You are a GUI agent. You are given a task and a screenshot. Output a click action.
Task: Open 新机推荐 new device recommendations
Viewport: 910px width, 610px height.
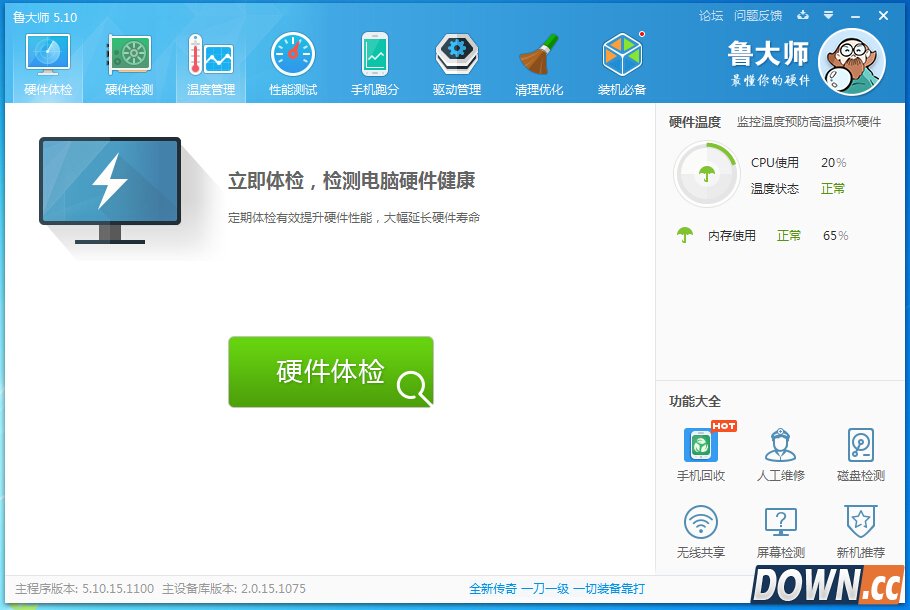tap(860, 531)
